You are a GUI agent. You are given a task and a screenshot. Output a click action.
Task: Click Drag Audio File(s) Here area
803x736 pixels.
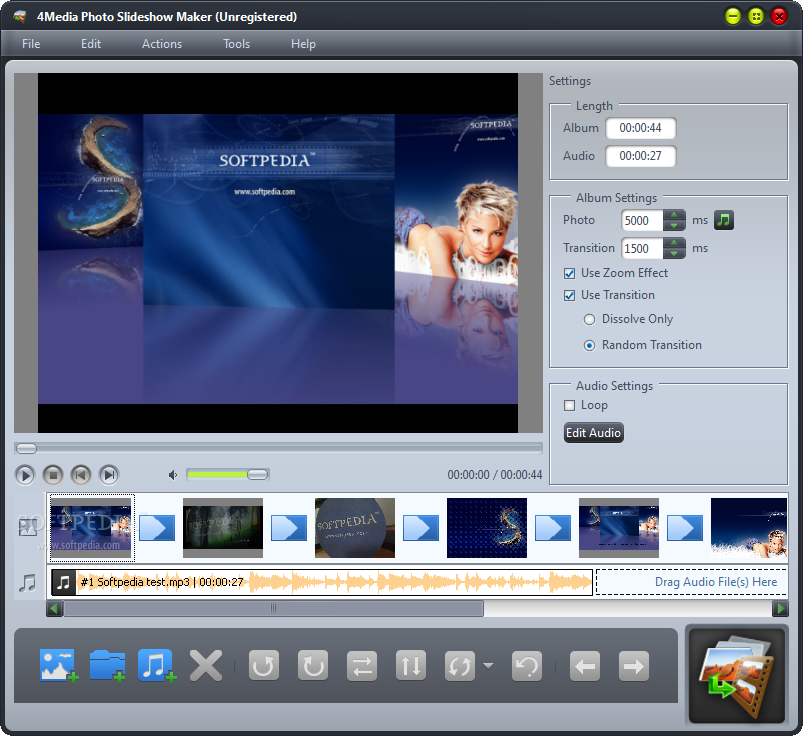[x=691, y=582]
